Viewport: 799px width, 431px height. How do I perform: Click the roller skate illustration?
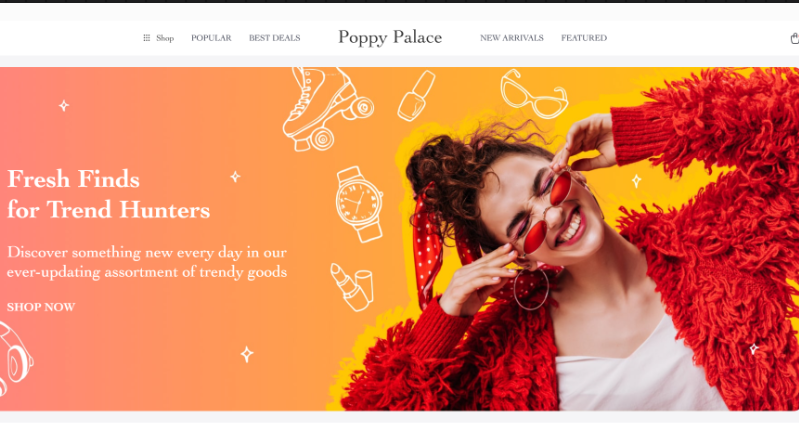coord(327,109)
